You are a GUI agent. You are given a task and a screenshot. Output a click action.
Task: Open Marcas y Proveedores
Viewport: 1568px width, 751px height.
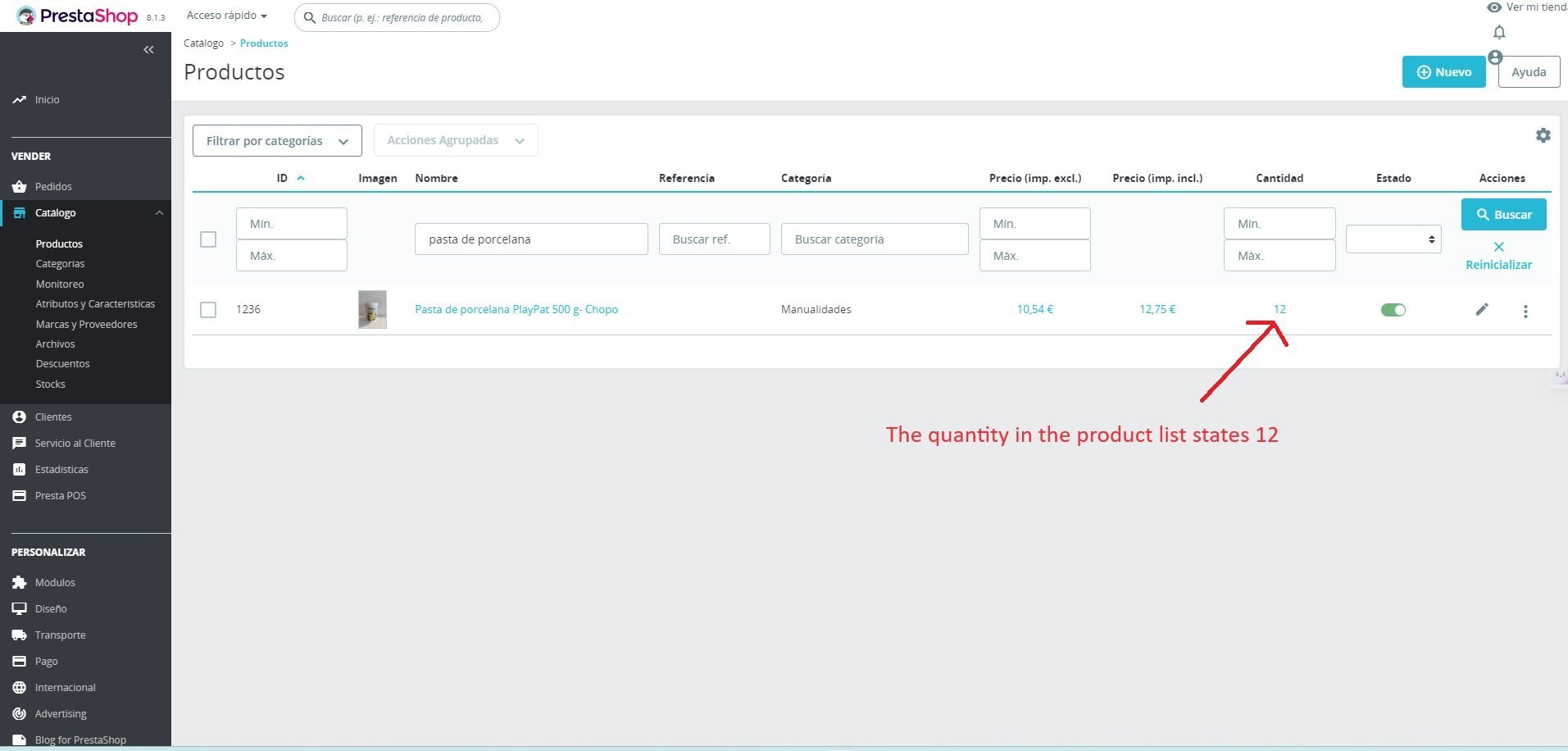86,324
